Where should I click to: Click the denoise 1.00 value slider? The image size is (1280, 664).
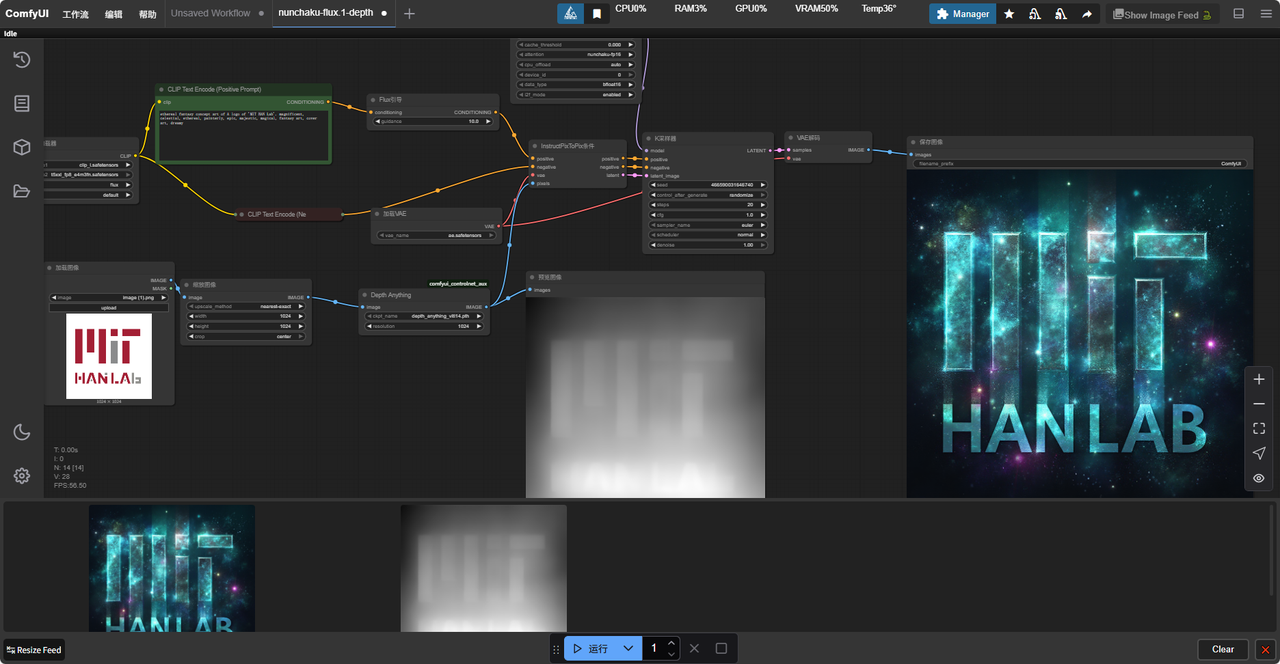707,245
